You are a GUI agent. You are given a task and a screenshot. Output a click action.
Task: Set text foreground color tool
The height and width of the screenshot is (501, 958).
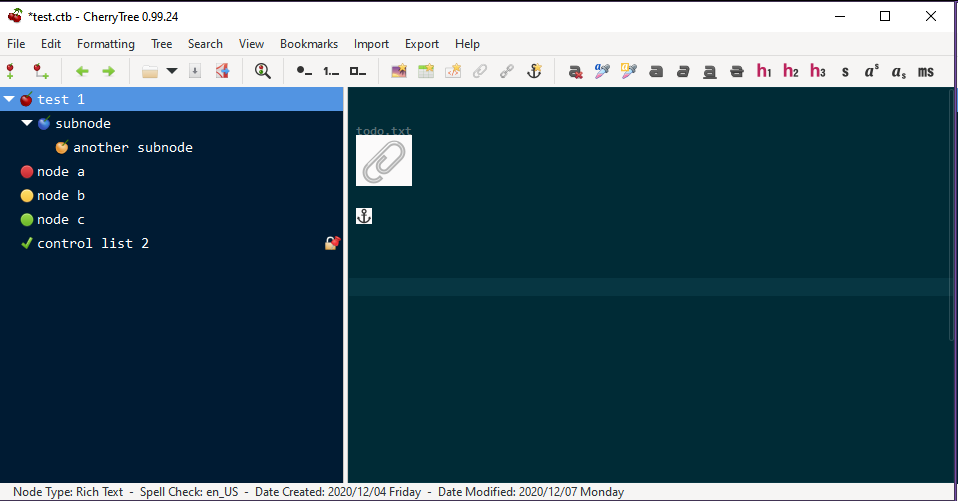point(602,71)
